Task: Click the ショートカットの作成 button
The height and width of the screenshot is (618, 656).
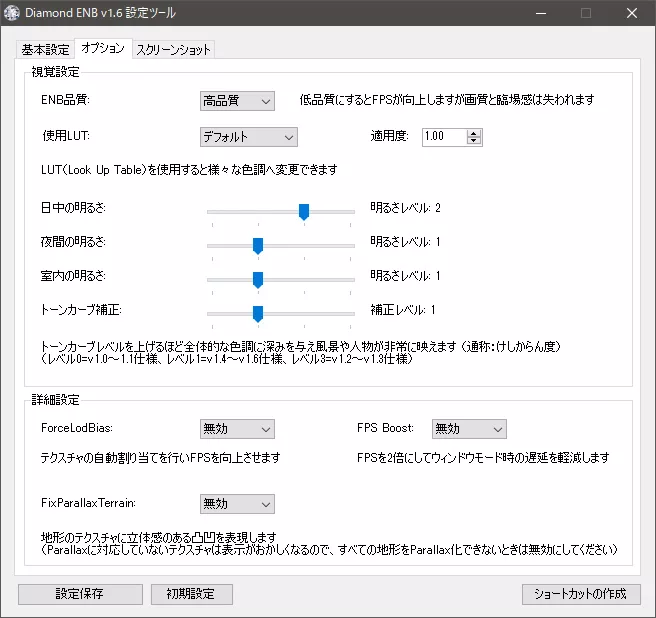Action: [x=581, y=594]
